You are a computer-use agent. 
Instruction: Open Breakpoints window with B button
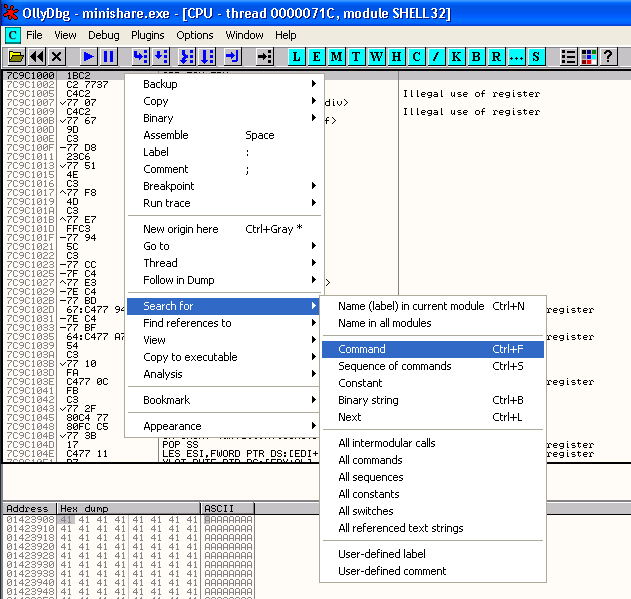tap(476, 57)
